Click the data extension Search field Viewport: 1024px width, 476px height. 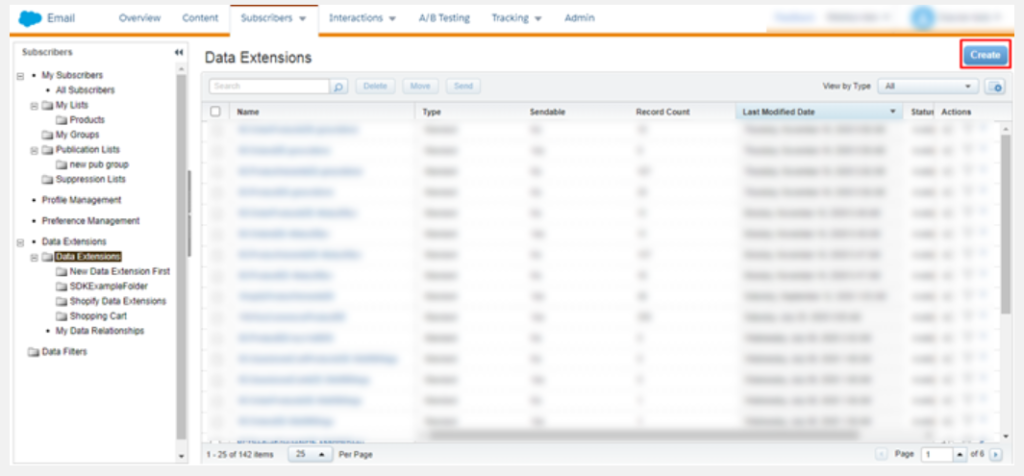[268, 87]
